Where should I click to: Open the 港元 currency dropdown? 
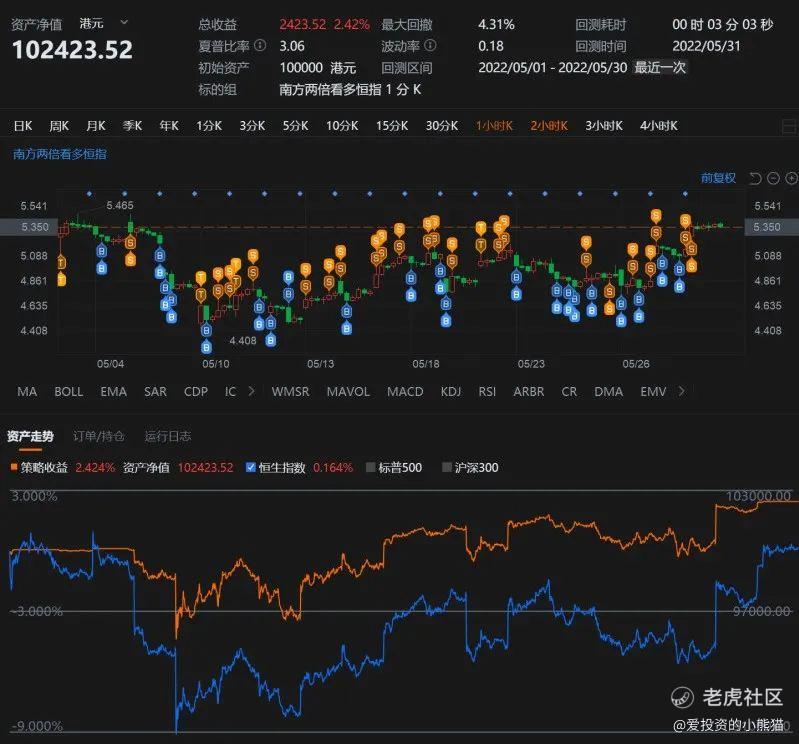[104, 23]
